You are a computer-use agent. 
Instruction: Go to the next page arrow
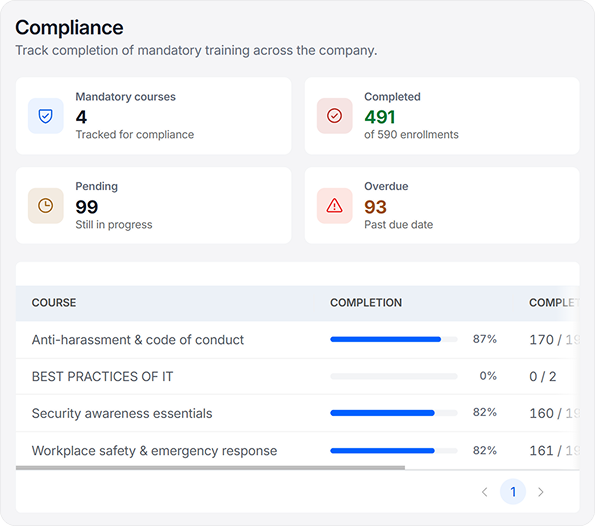pos(541,492)
